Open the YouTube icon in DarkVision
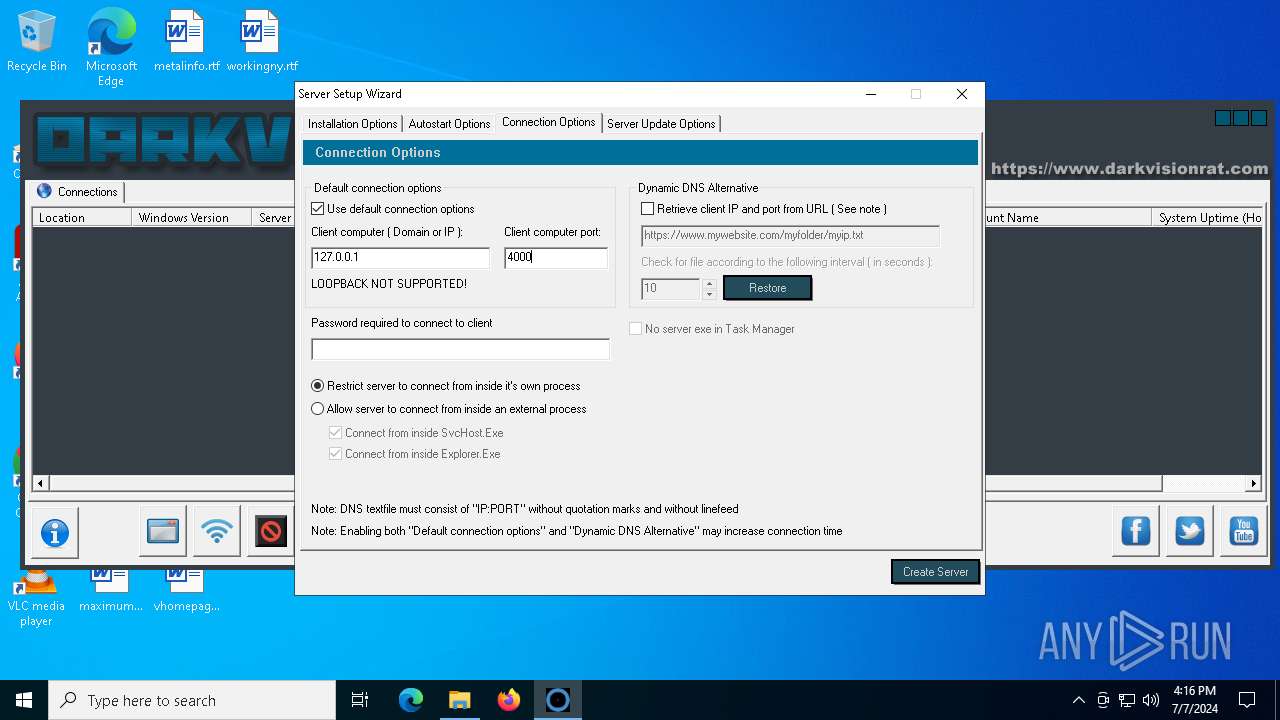This screenshot has height=720, width=1280. pyautogui.click(x=1243, y=531)
